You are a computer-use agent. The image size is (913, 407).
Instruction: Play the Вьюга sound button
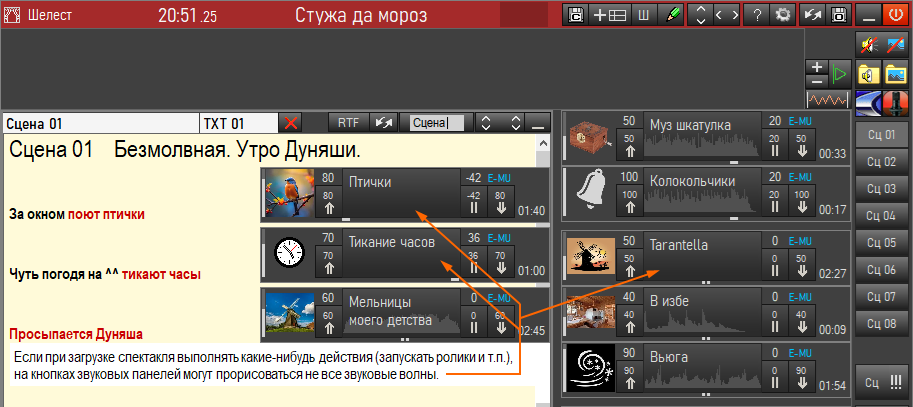coord(703,367)
